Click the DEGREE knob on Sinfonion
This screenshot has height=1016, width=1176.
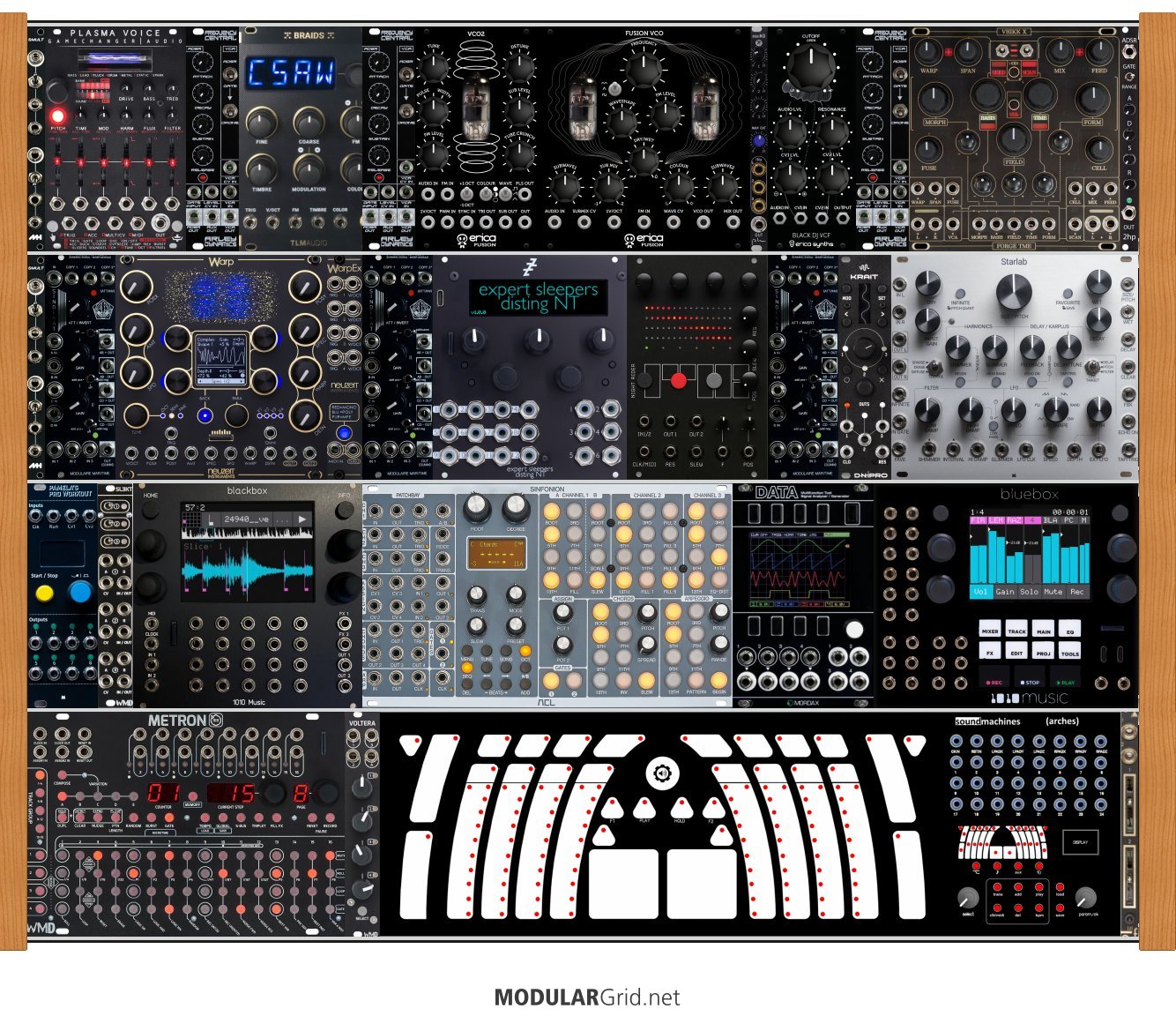tap(516, 506)
